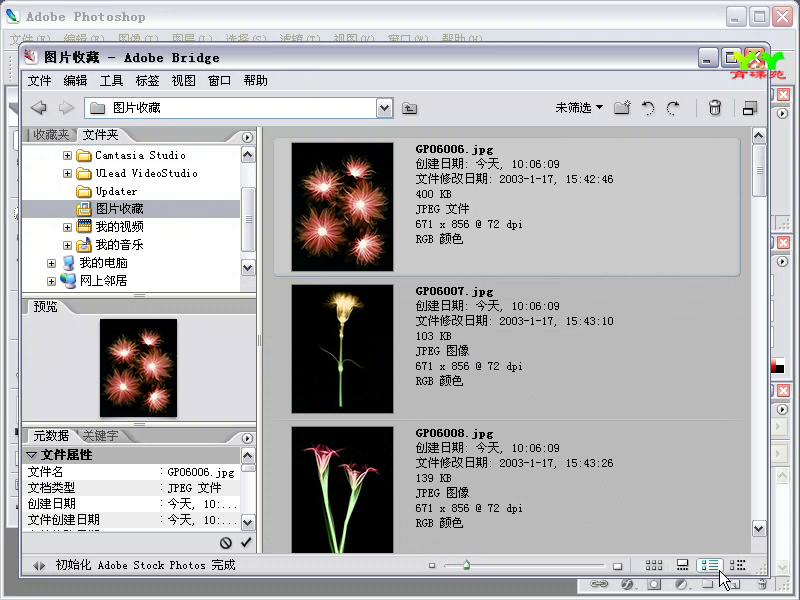Viewport: 800px width, 600px height.
Task: Cancel metadata changes icon
Action: [x=226, y=543]
